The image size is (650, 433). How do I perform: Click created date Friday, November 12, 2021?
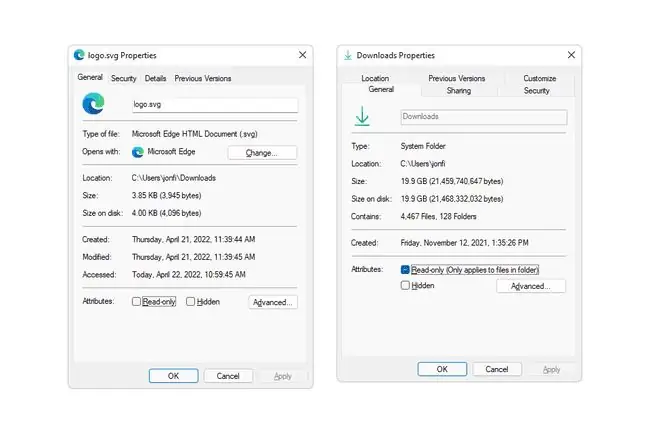click(464, 243)
